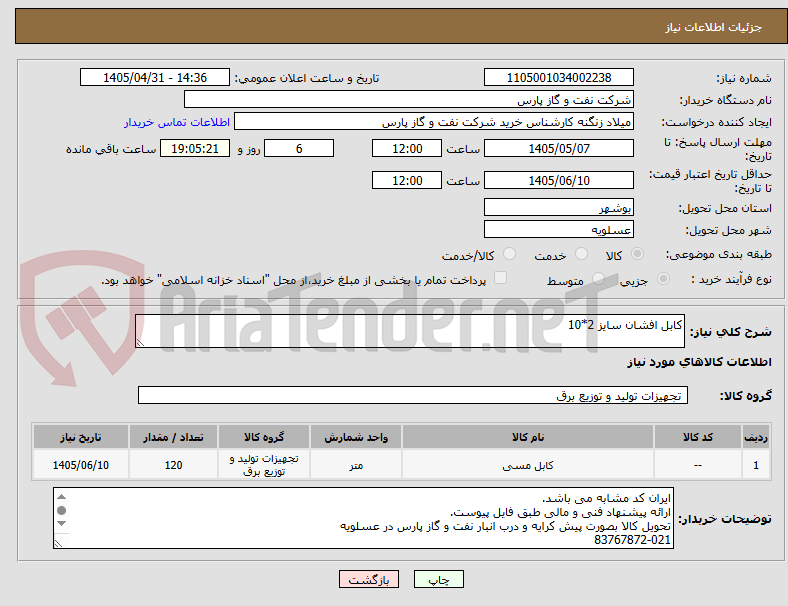Screen dimensions: 788x606
Task: Click delivery city field عسلویه
Action: pos(559,229)
